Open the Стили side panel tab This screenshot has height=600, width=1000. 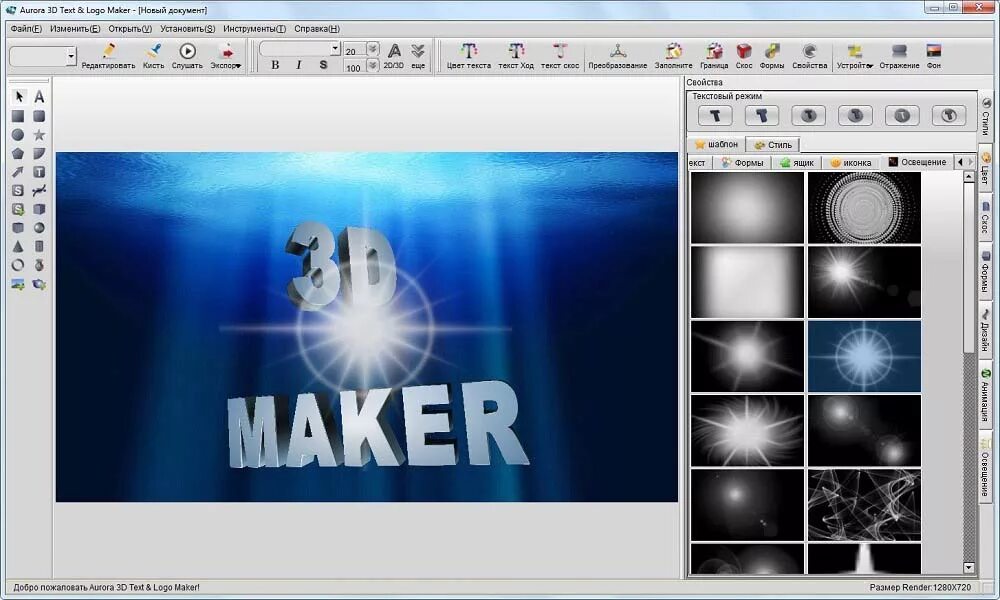pyautogui.click(x=986, y=116)
